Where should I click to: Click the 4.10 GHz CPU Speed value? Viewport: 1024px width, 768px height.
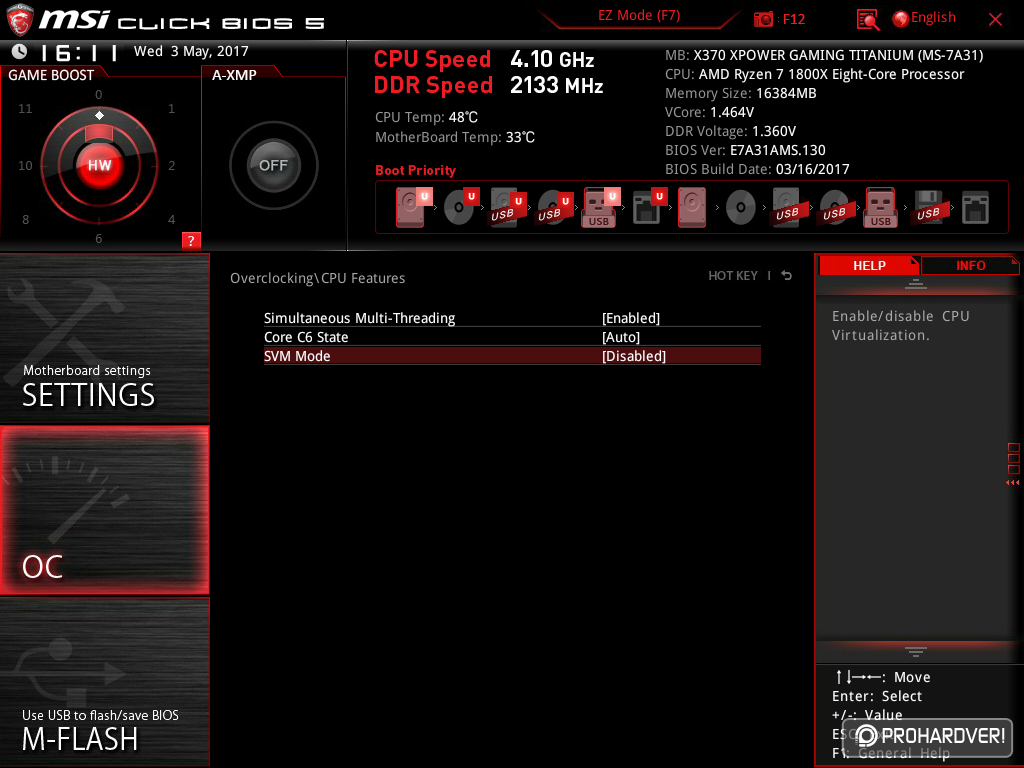(x=552, y=59)
